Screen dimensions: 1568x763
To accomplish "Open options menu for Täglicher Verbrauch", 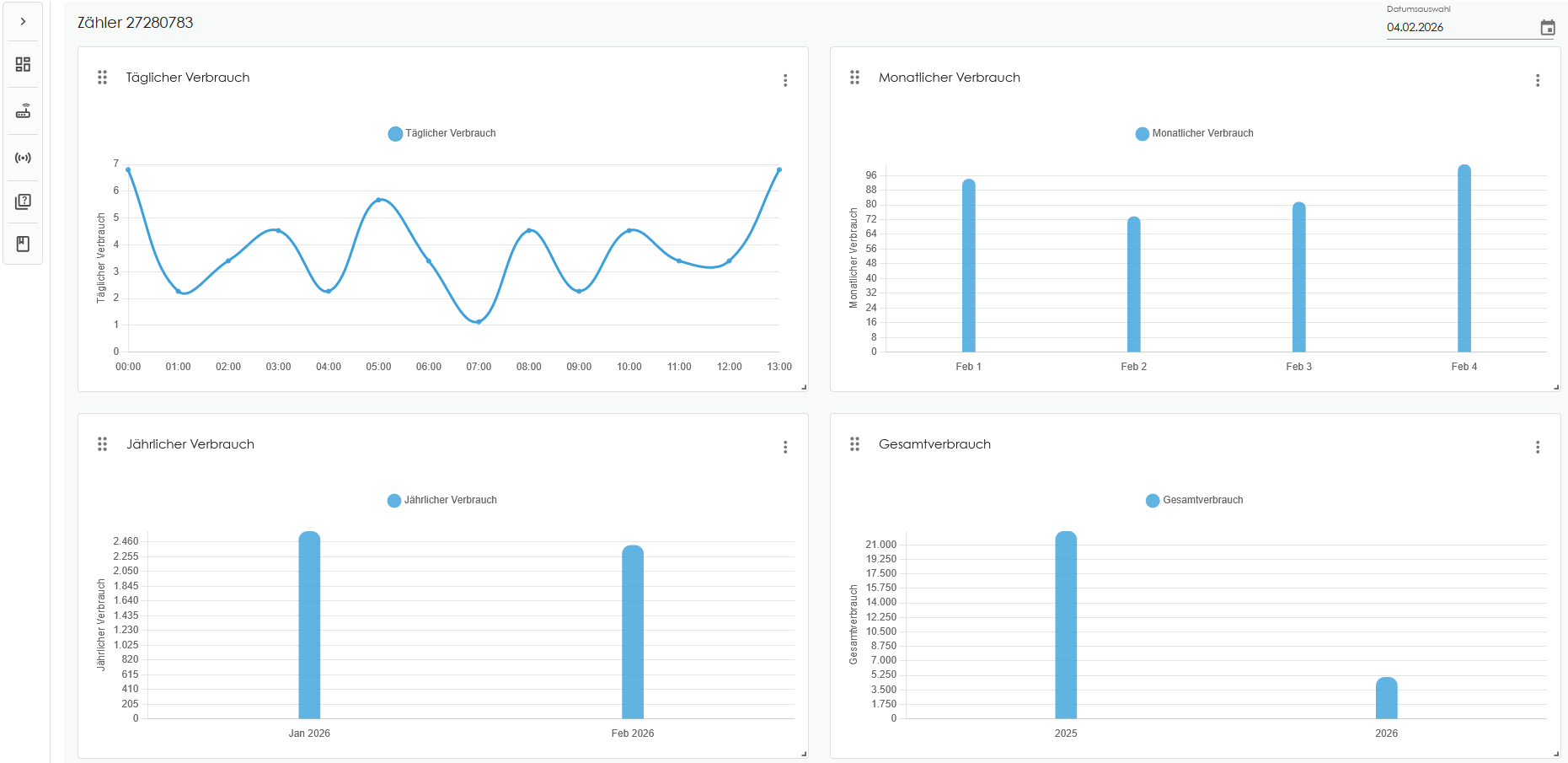I will point(784,80).
